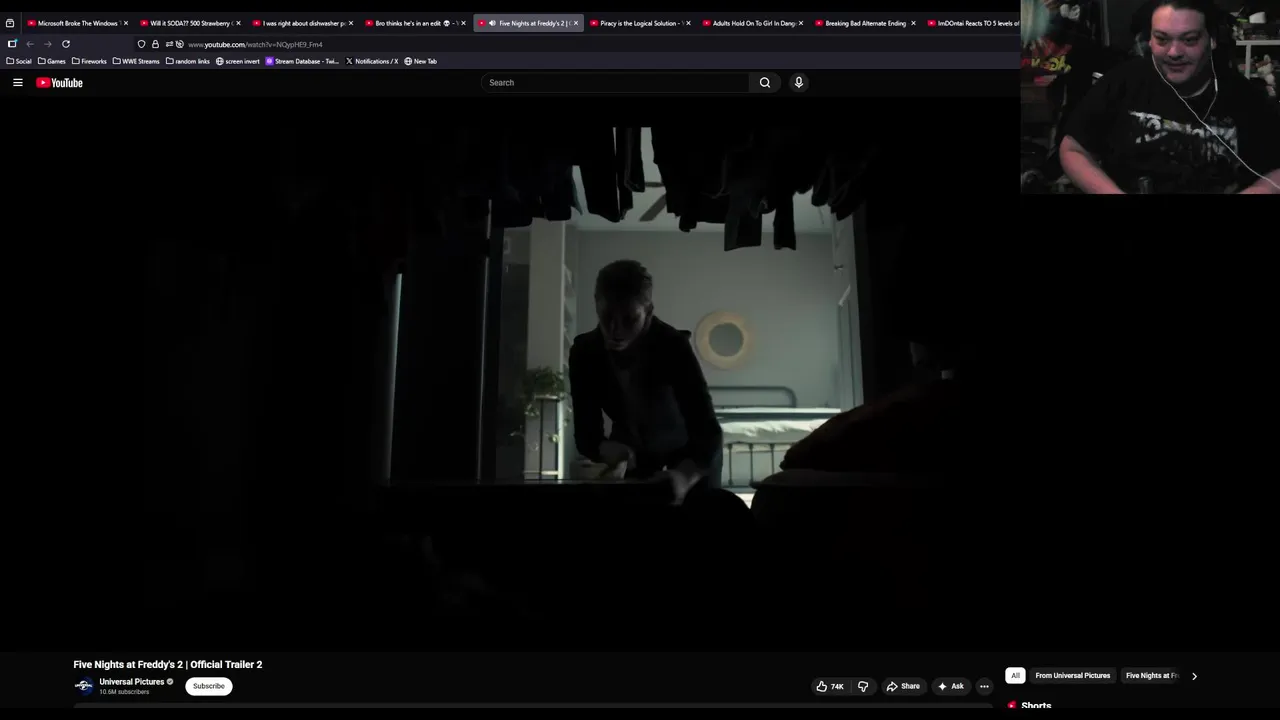Select the All filter chip
This screenshot has width=1280, height=720.
click(x=1015, y=676)
